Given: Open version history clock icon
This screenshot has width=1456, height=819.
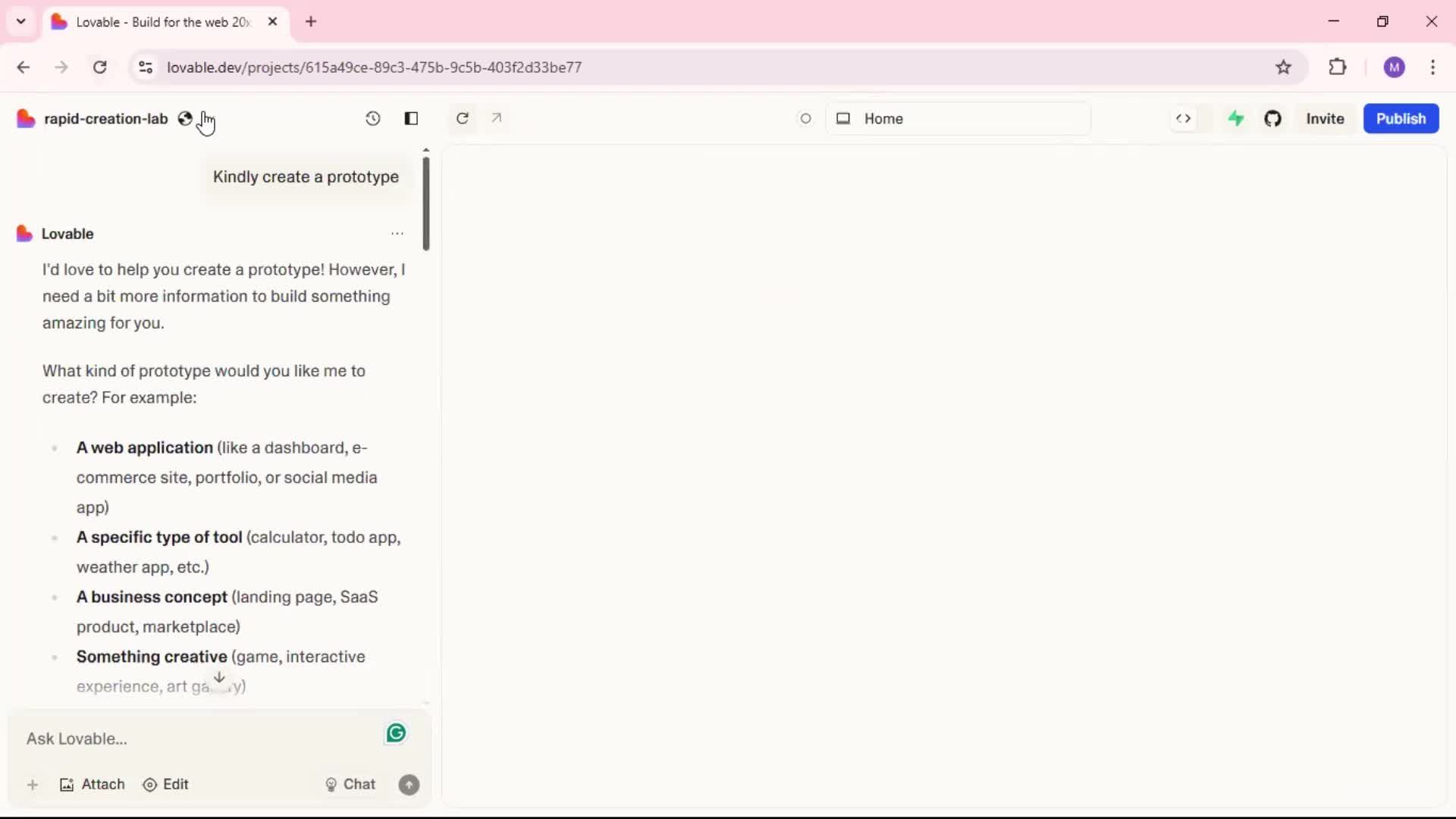Looking at the screenshot, I should pos(372,118).
